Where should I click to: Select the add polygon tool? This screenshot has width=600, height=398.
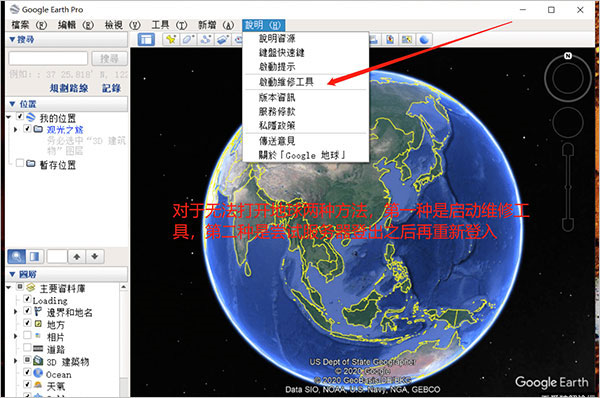[x=188, y=39]
